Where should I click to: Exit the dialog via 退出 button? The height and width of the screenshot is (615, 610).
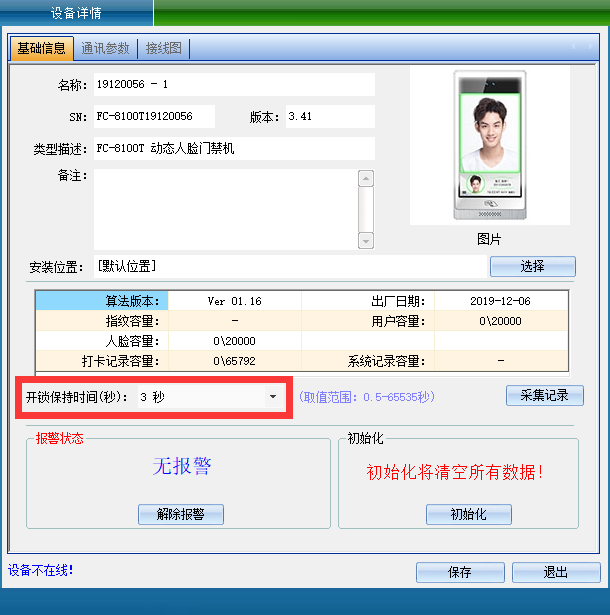556,572
